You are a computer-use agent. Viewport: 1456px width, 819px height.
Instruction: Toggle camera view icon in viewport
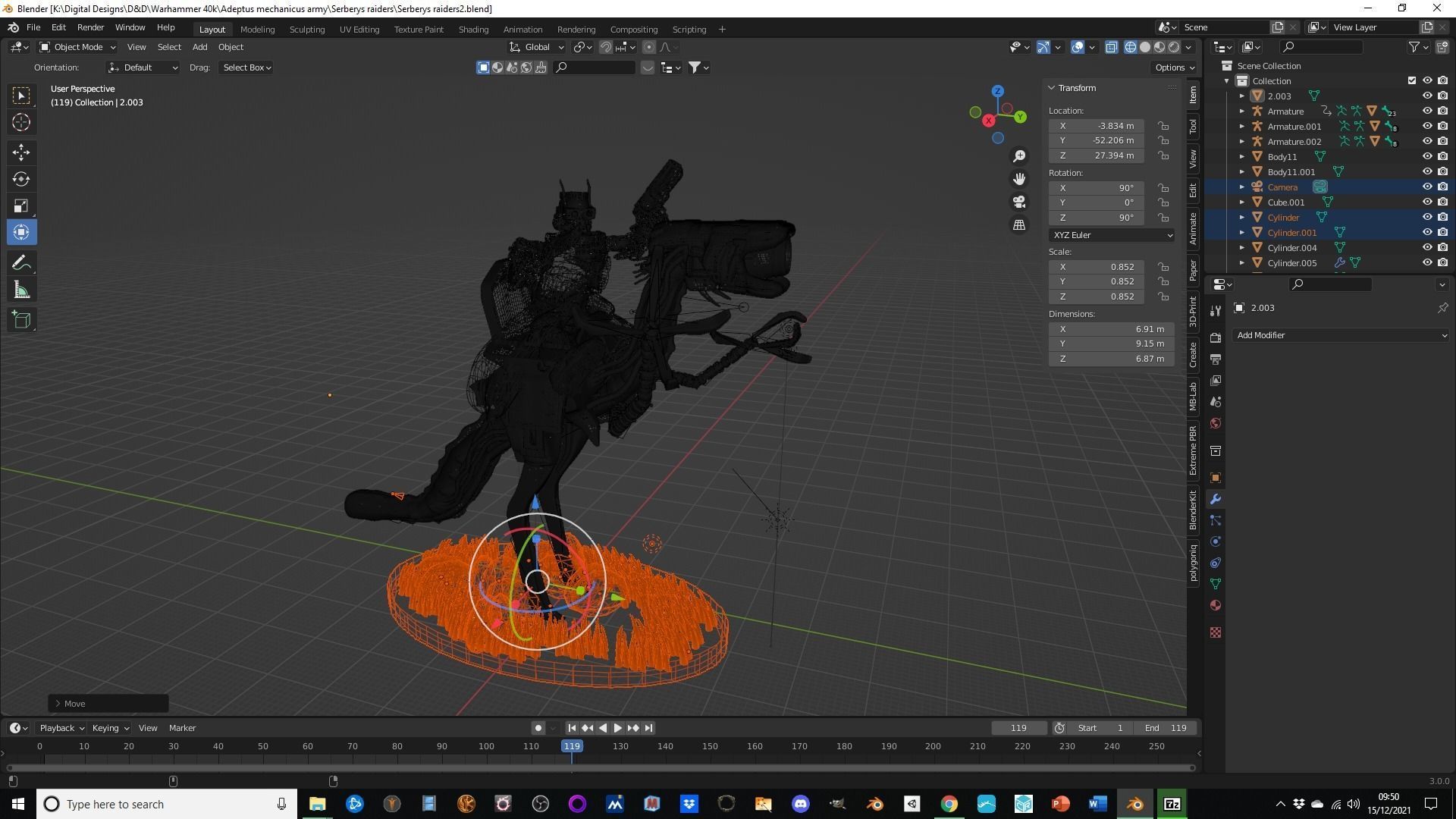coord(1019,202)
